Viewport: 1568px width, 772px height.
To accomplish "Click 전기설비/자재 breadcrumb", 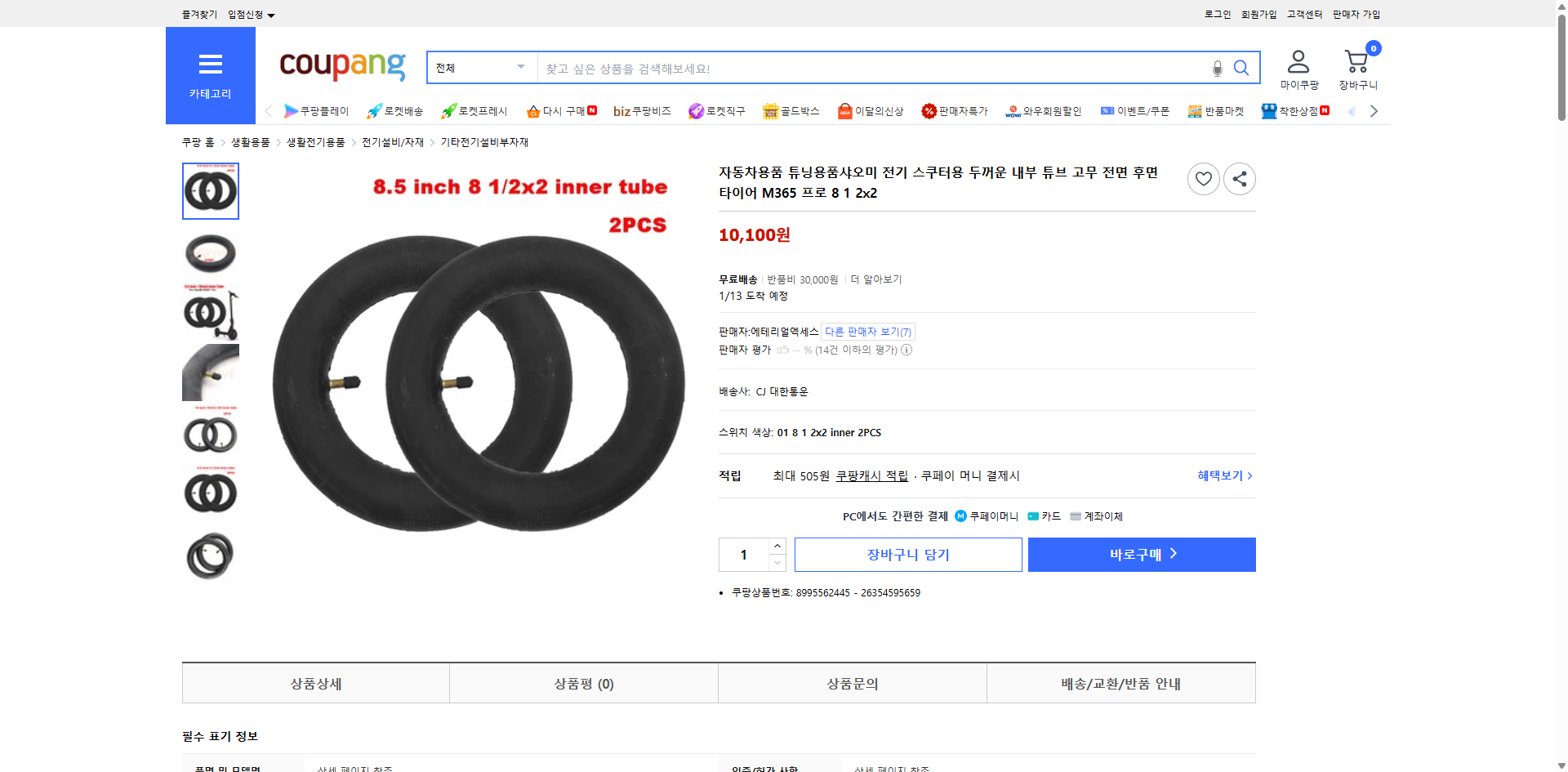I will (393, 142).
